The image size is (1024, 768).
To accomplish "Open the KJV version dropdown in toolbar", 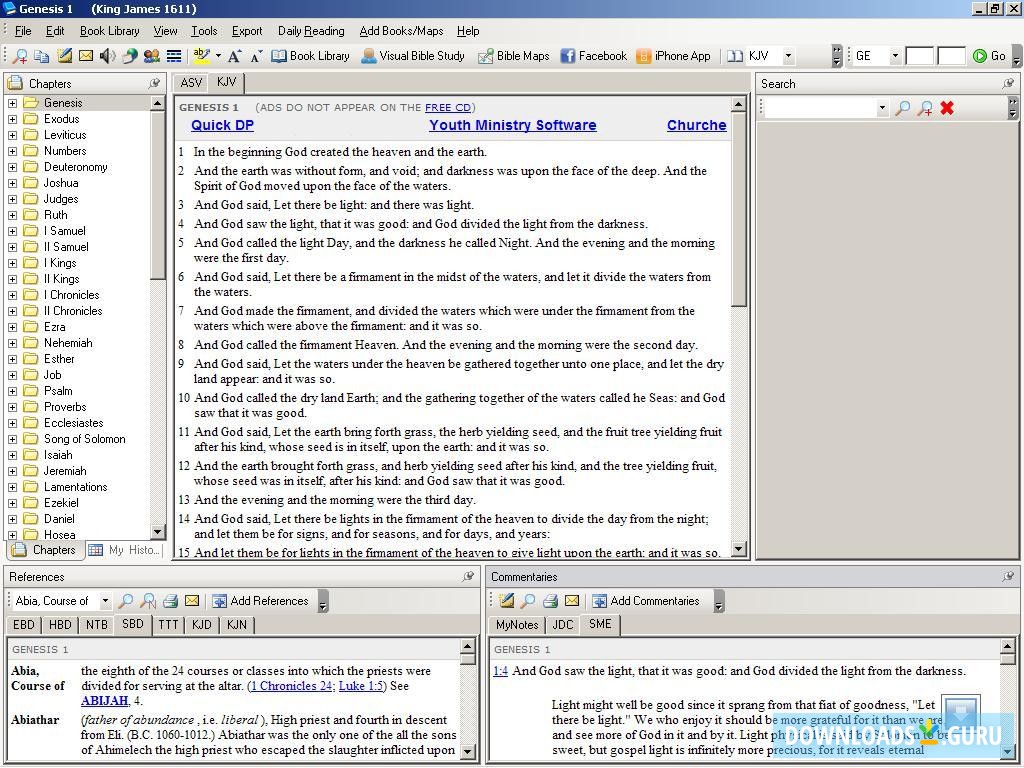I will (x=788, y=56).
